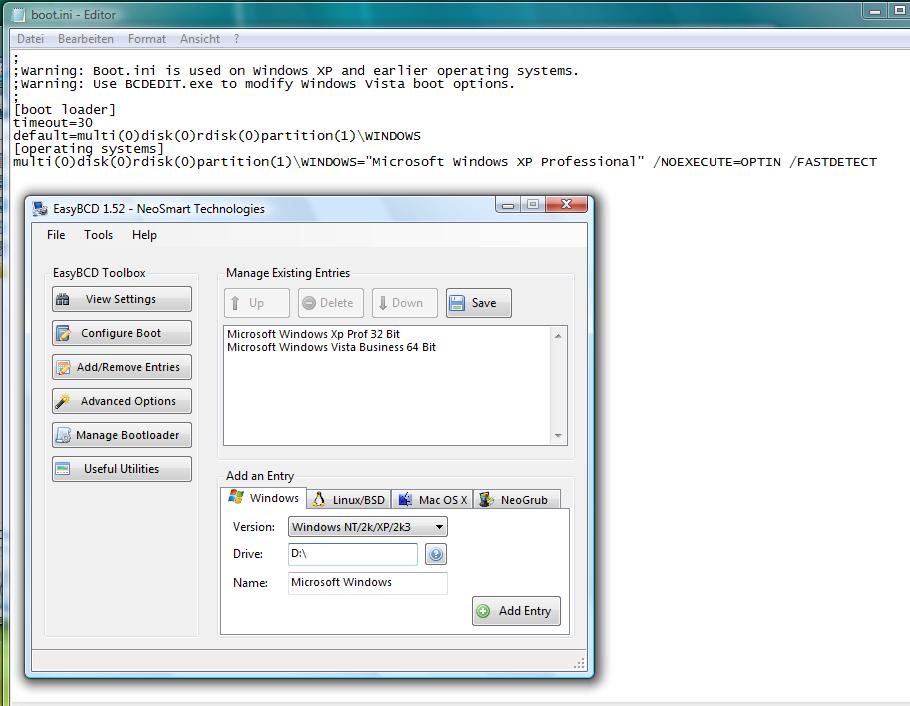
Task: Click the edit icon on Add/Remove Entries
Action: pos(63,367)
